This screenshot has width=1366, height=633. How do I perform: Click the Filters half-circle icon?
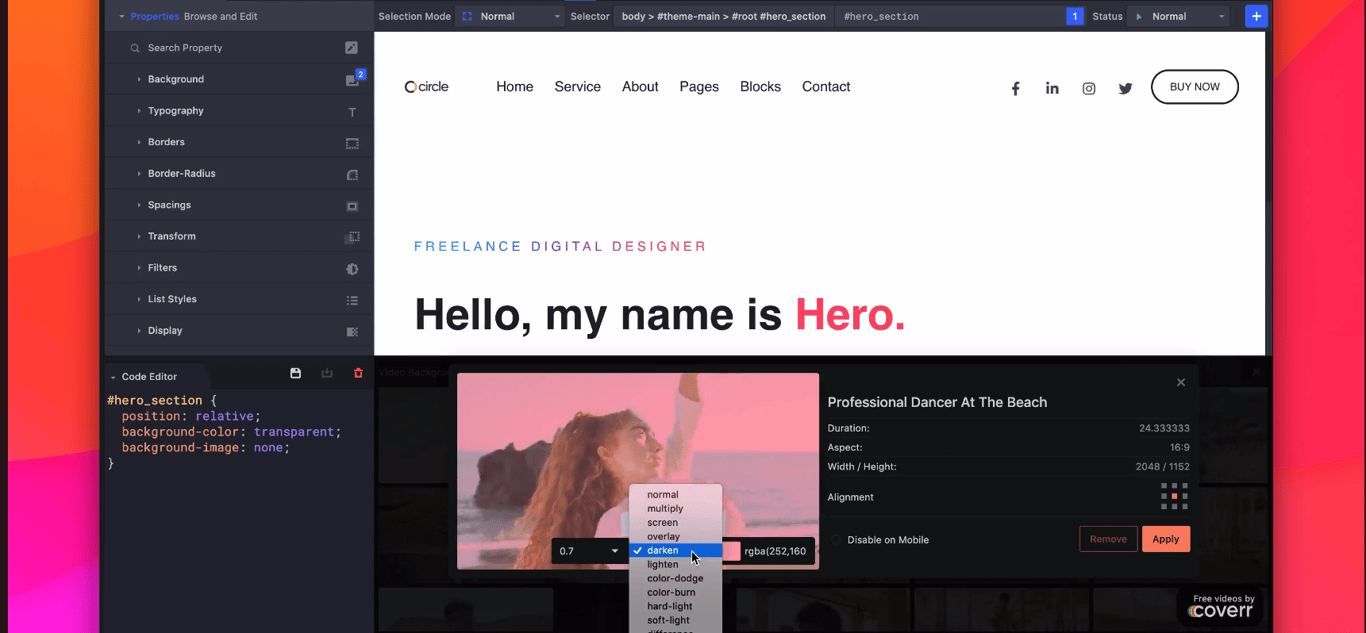coord(352,268)
